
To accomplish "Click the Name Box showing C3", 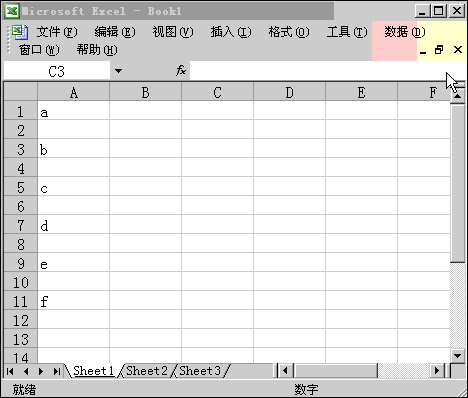I will coord(57,71).
